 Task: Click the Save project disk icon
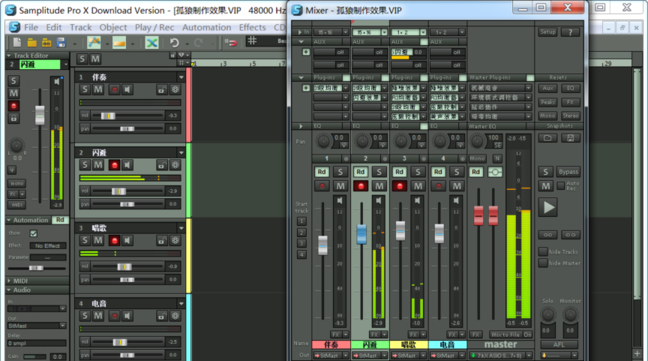62,43
